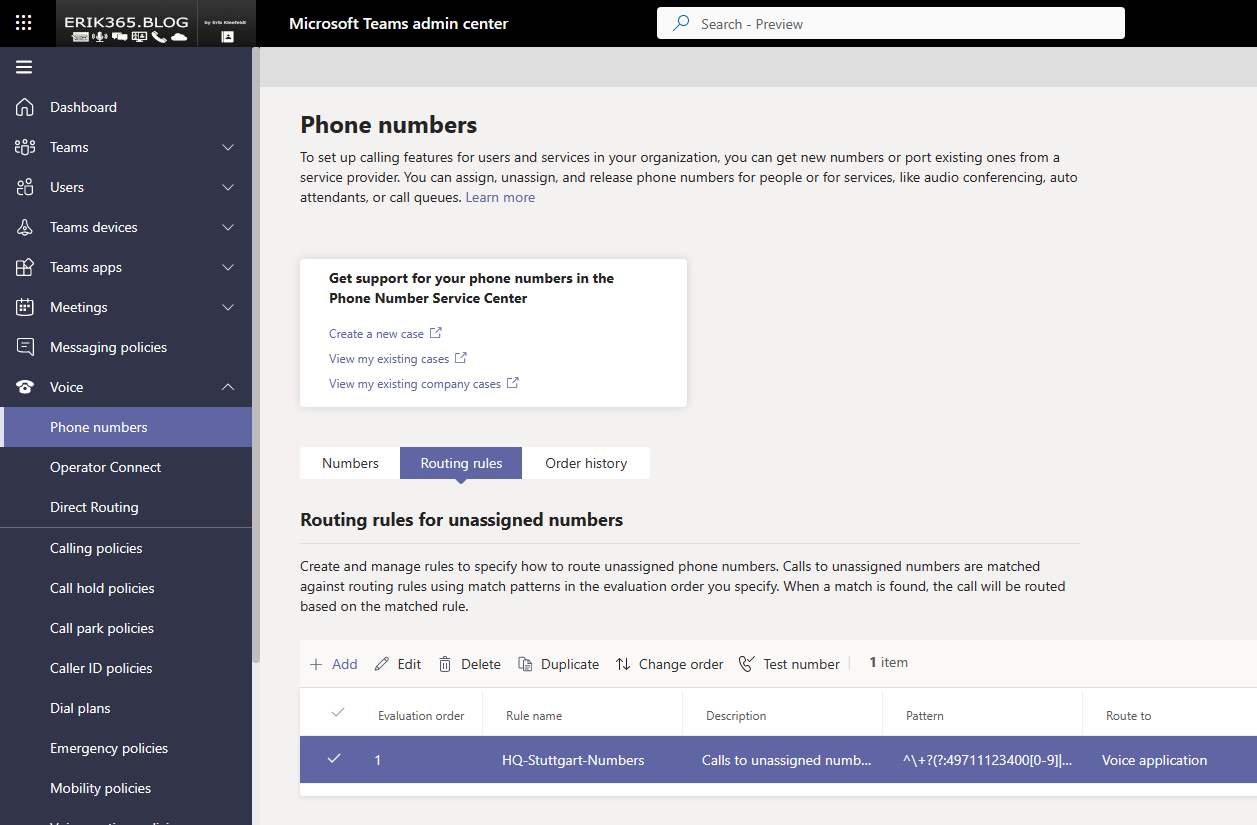Viewport: 1257px width, 825px height.
Task: Deselect the HQ-Stuttgart-Numbers row checkmark
Action: 334,759
